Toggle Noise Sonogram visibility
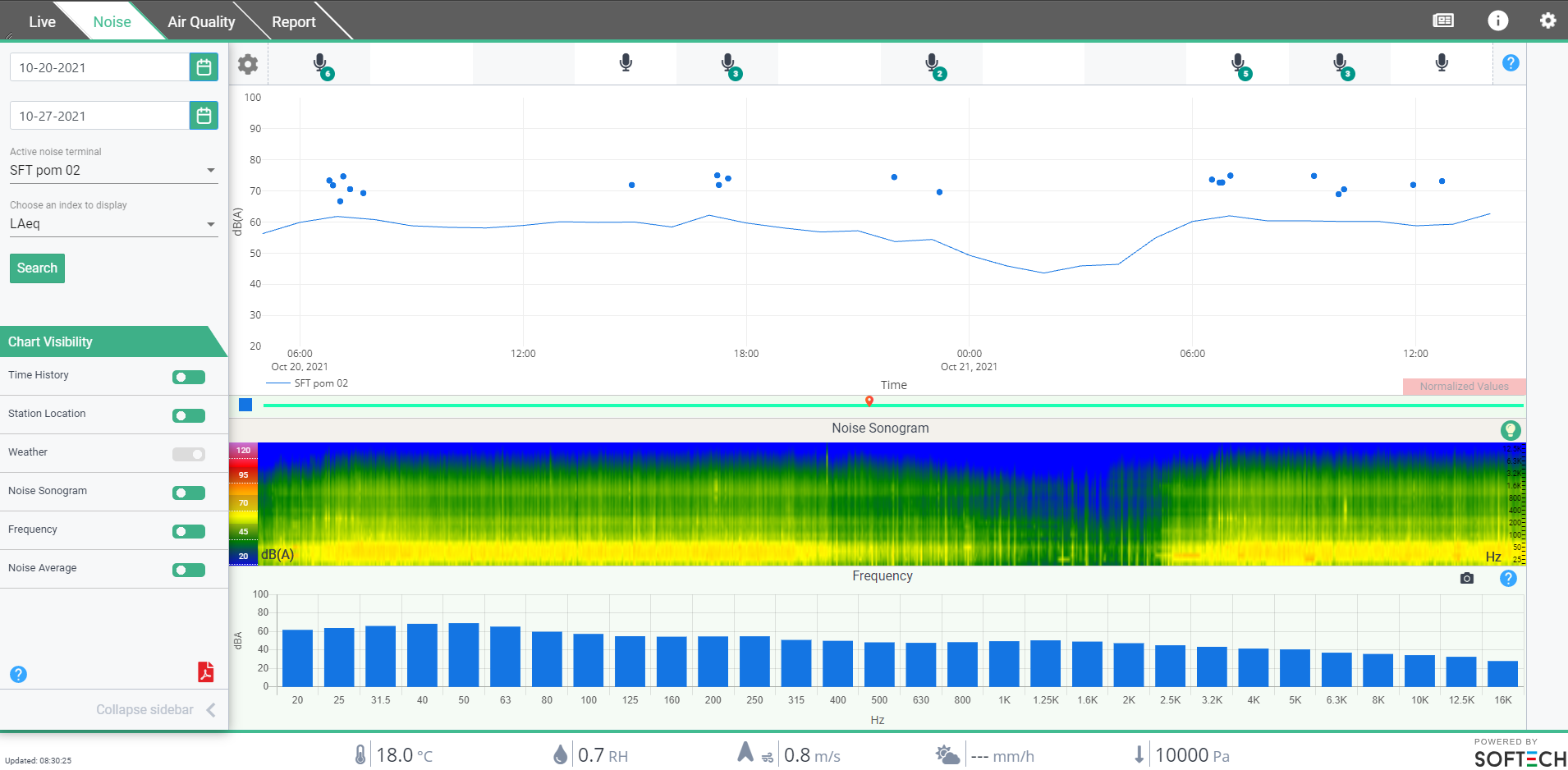The width and height of the screenshot is (1568, 770). point(189,493)
